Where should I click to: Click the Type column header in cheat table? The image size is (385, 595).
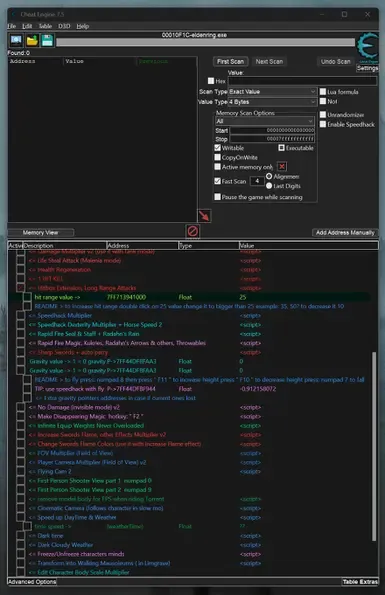click(x=209, y=246)
